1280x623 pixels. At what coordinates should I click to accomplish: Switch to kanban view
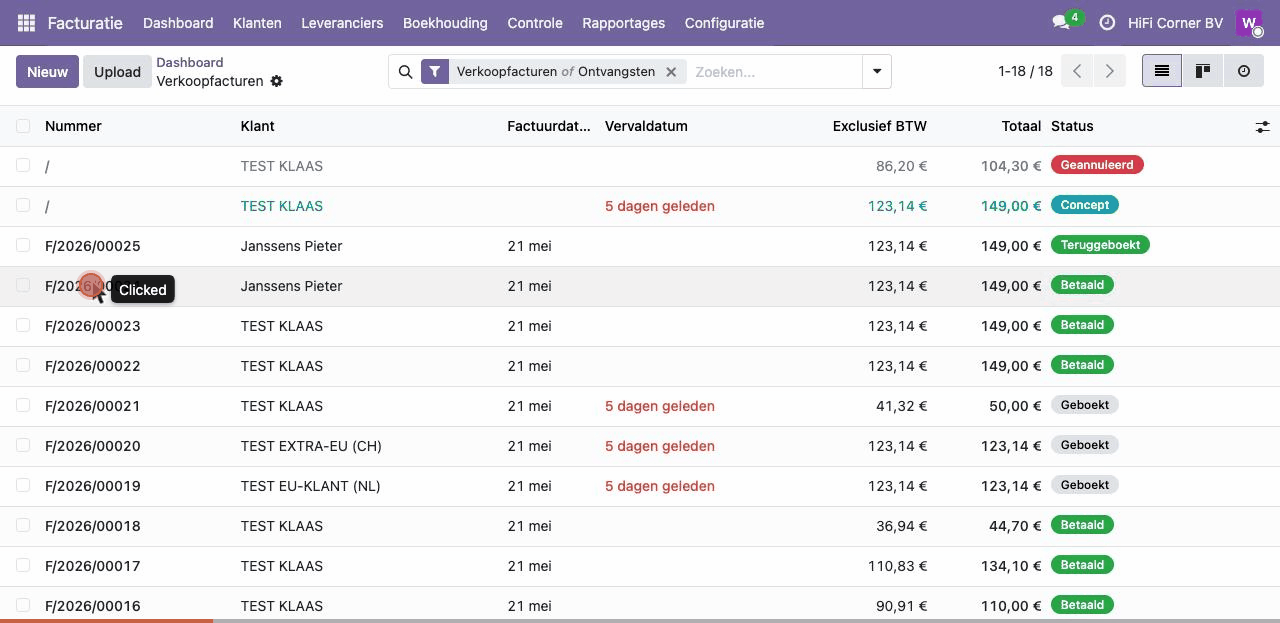coord(1203,71)
